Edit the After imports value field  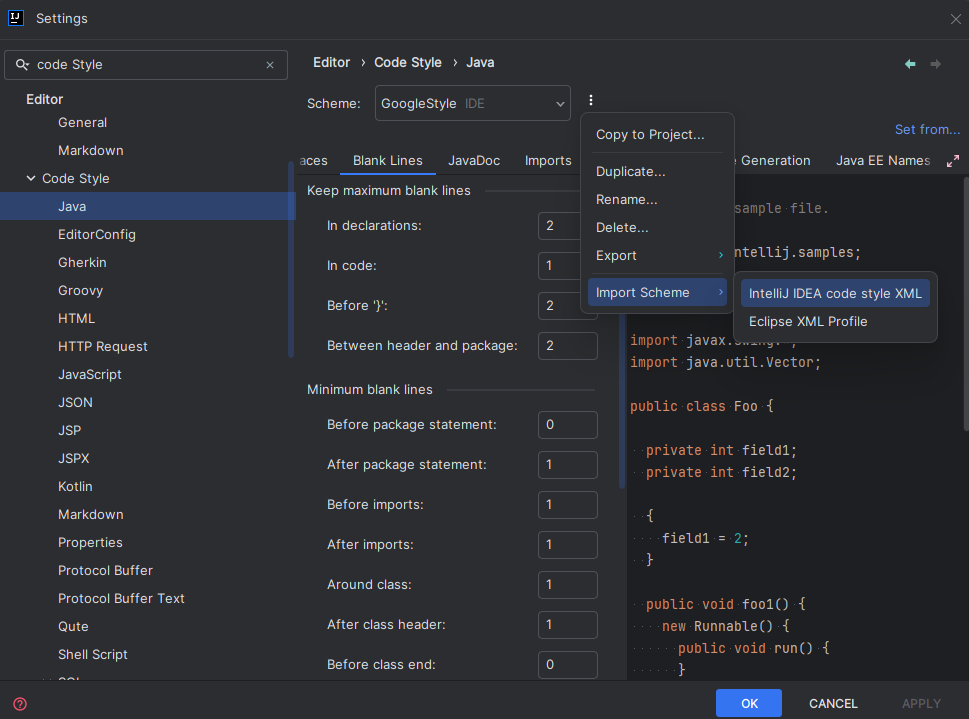pos(568,545)
